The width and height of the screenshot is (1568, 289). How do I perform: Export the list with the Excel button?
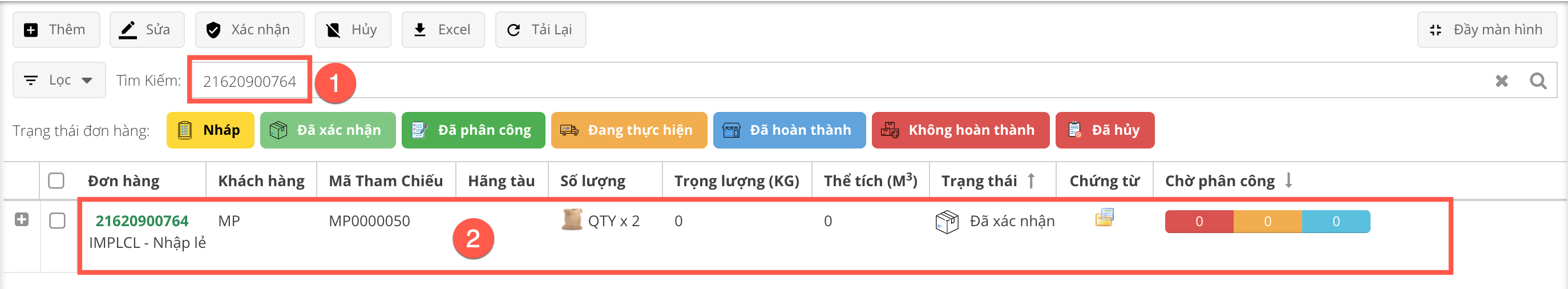coord(443,30)
